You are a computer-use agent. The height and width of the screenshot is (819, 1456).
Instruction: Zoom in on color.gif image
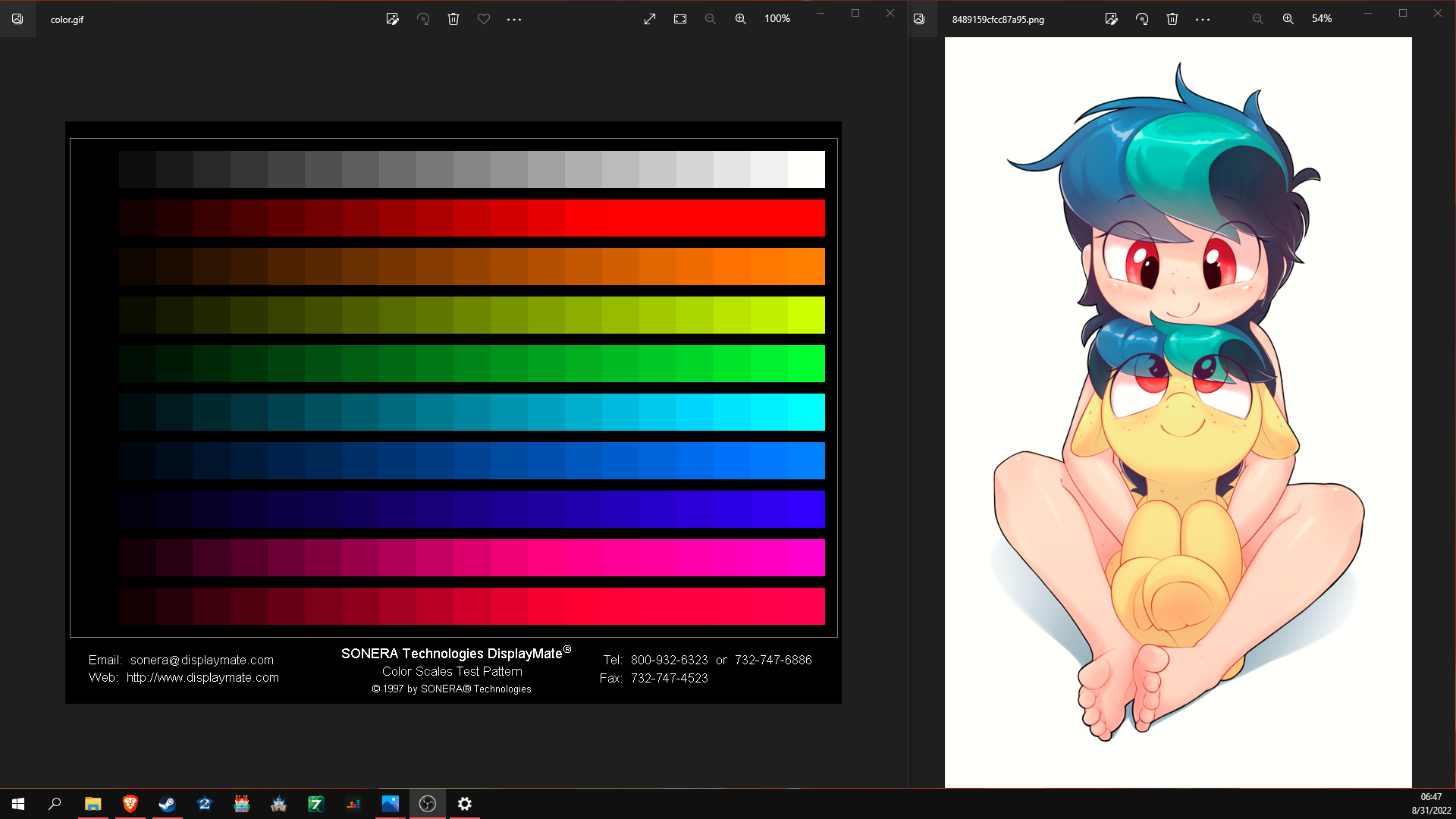coord(741,19)
